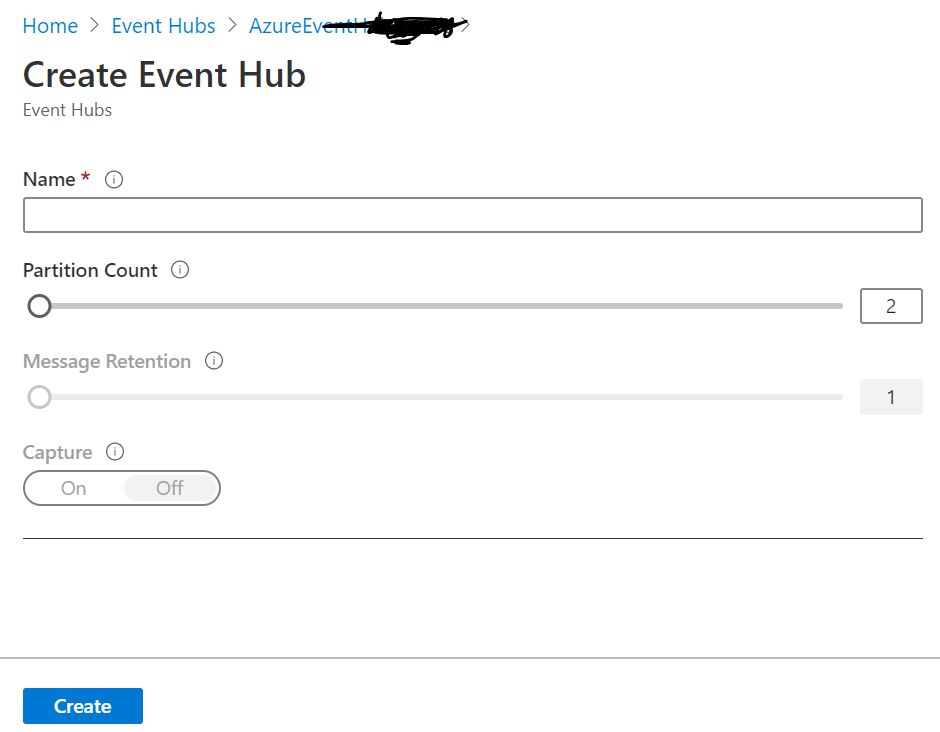Screen dimensions: 940x732
Task: Click the info icon beside Name
Action: (x=114, y=180)
